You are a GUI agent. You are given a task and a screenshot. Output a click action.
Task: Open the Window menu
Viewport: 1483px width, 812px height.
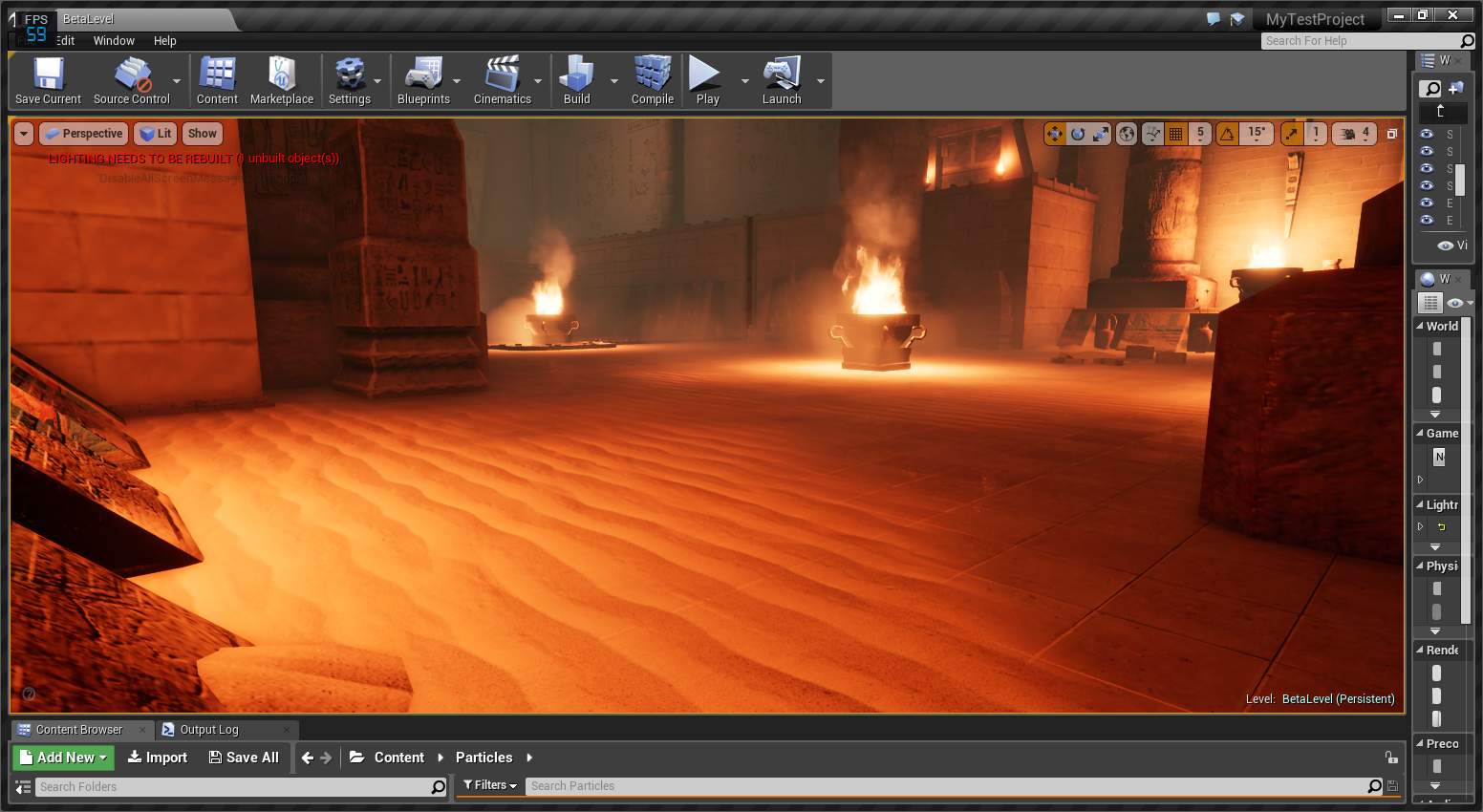(x=114, y=41)
